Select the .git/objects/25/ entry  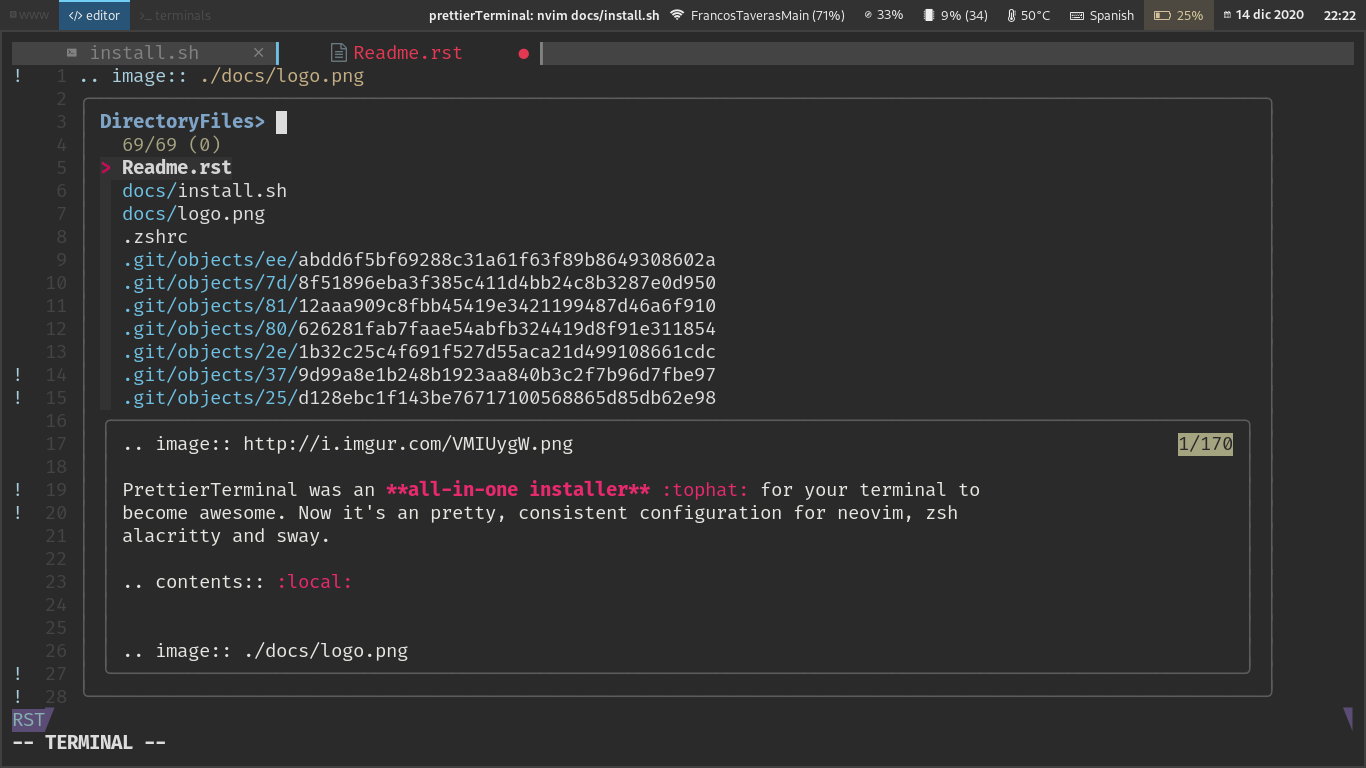click(x=419, y=398)
